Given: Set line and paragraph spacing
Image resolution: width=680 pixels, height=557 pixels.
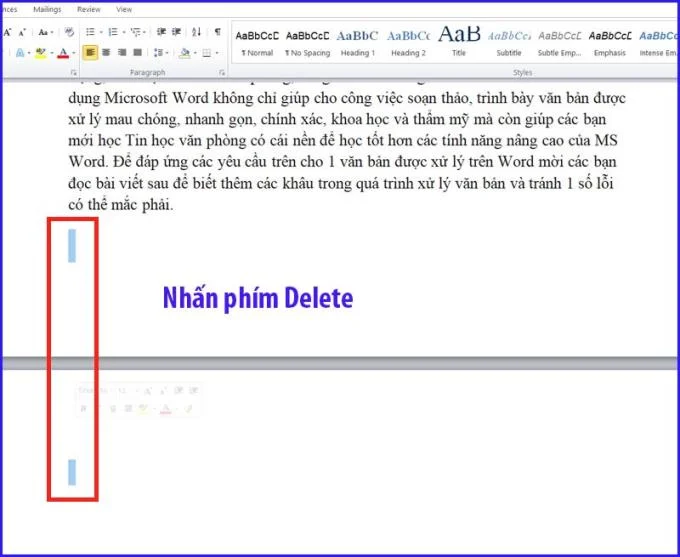Looking at the screenshot, I should pos(158,53).
